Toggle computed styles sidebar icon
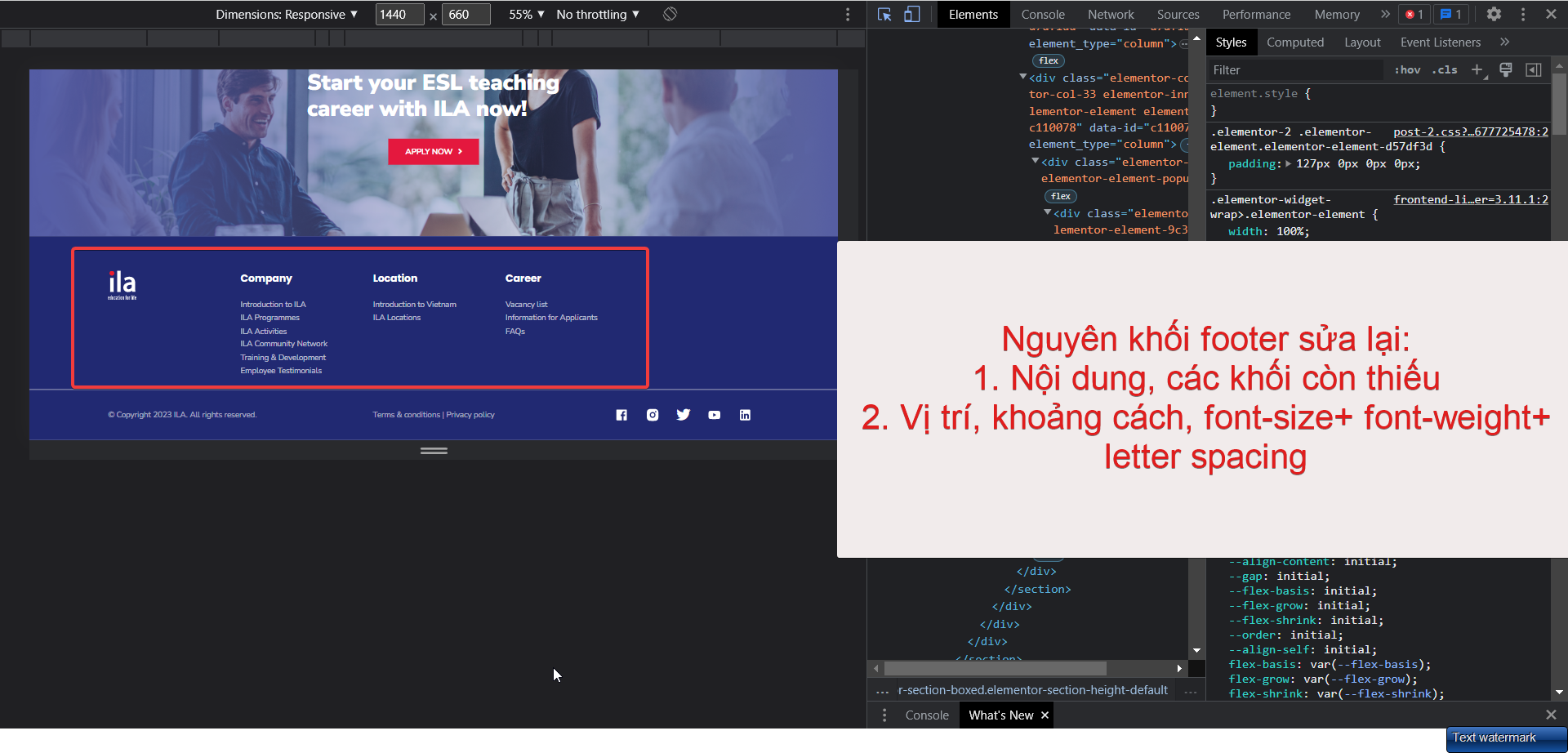1568x753 pixels. click(x=1534, y=70)
